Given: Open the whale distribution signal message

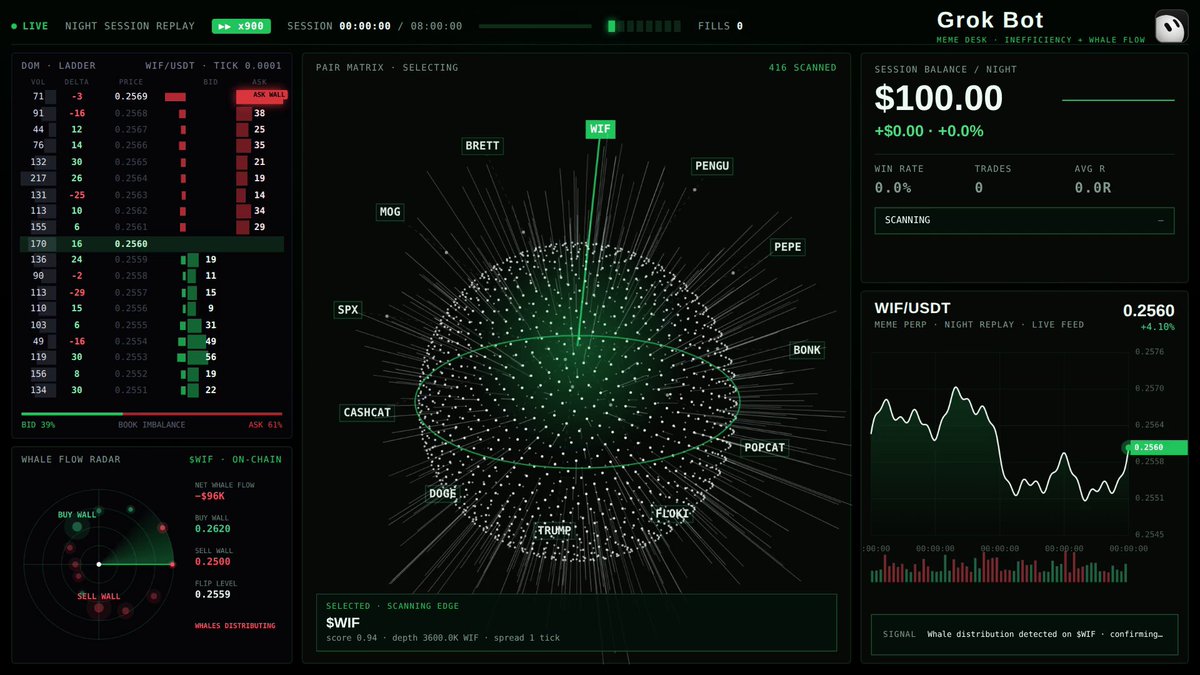Looking at the screenshot, I should [x=1024, y=634].
